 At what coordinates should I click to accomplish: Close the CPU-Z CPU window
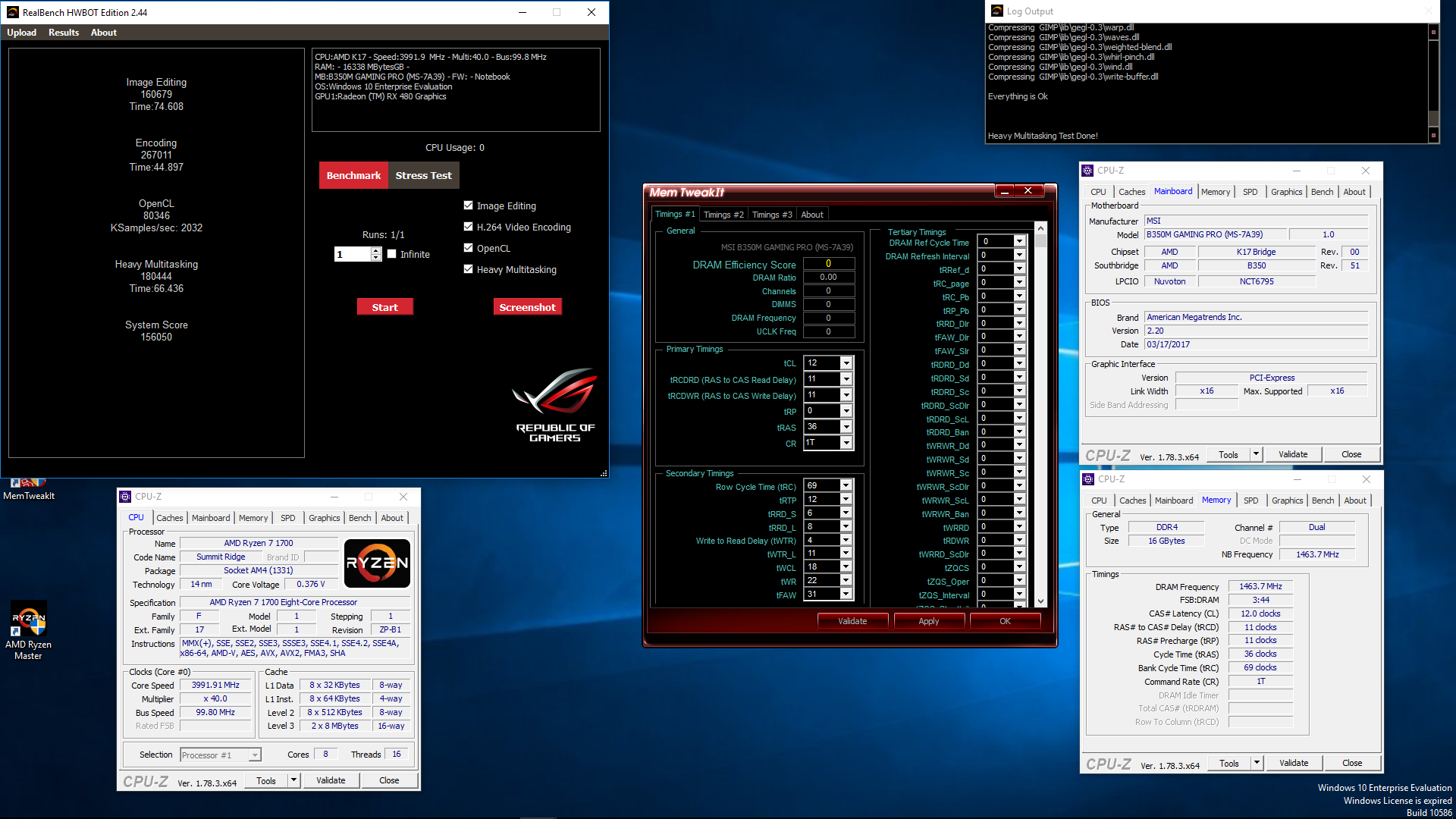(x=403, y=497)
